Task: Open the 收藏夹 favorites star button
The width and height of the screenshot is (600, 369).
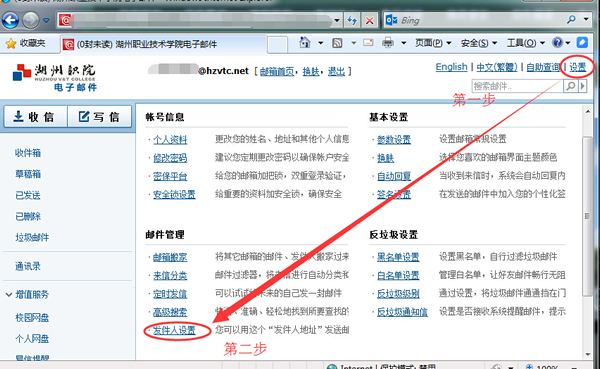Action: point(26,43)
